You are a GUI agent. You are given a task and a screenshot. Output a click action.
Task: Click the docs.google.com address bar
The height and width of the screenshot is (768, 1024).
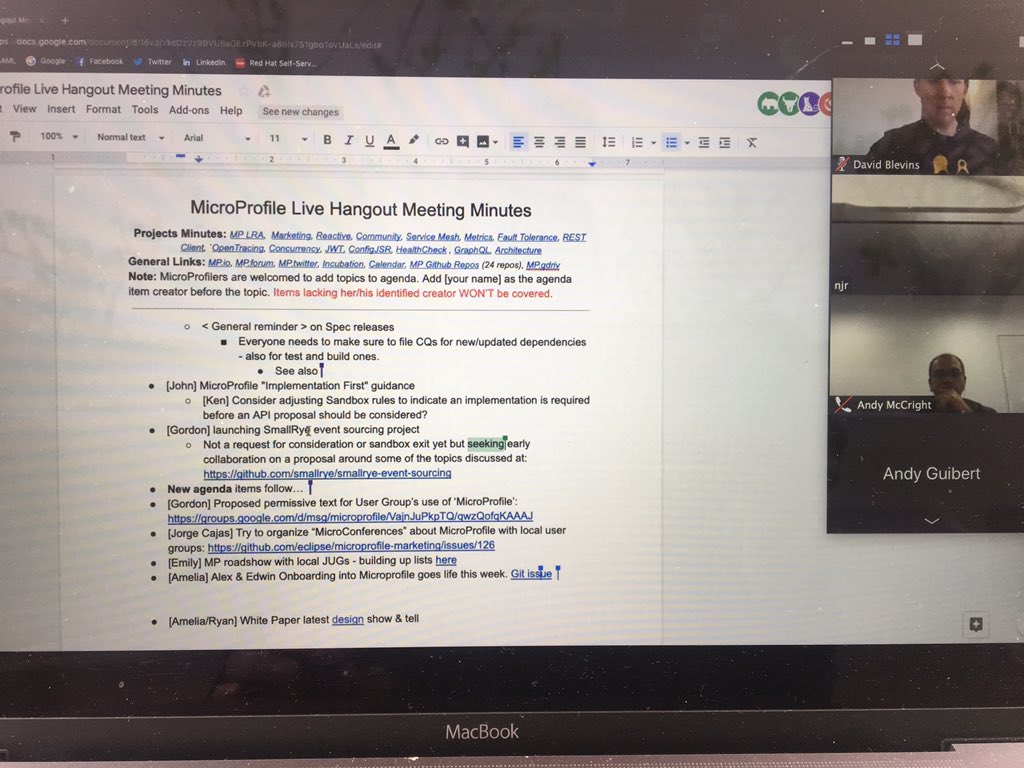coord(199,43)
